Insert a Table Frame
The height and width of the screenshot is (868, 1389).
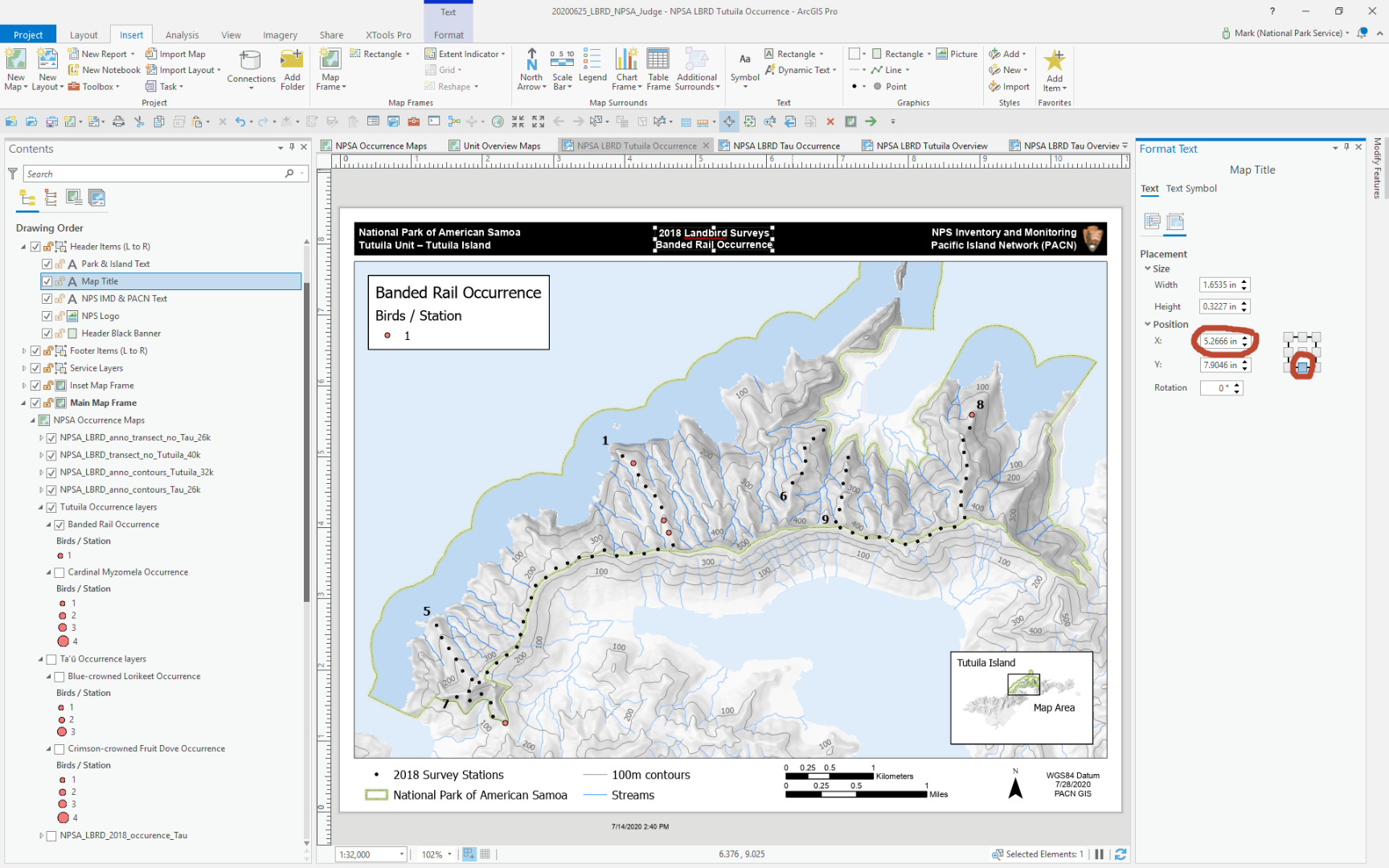[658, 59]
